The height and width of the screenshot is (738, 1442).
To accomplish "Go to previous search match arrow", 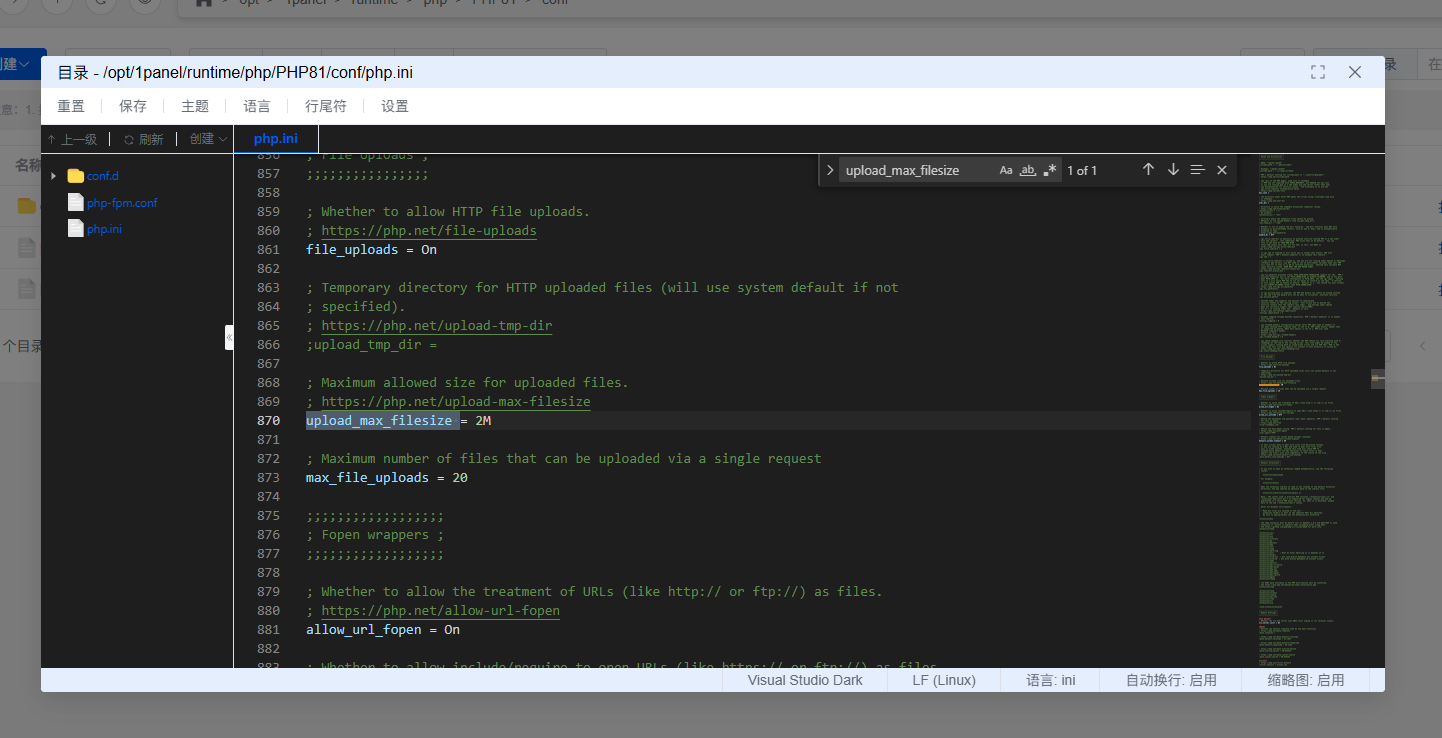I will tap(1148, 170).
